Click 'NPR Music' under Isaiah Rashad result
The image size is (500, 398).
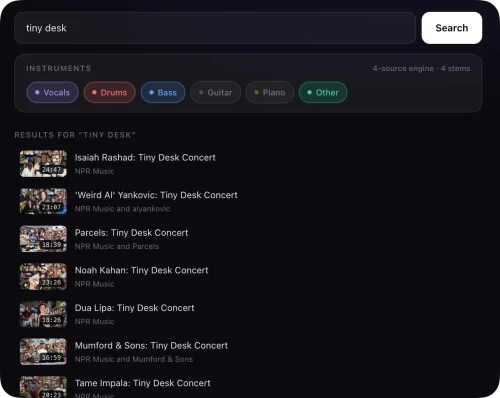pos(94,171)
